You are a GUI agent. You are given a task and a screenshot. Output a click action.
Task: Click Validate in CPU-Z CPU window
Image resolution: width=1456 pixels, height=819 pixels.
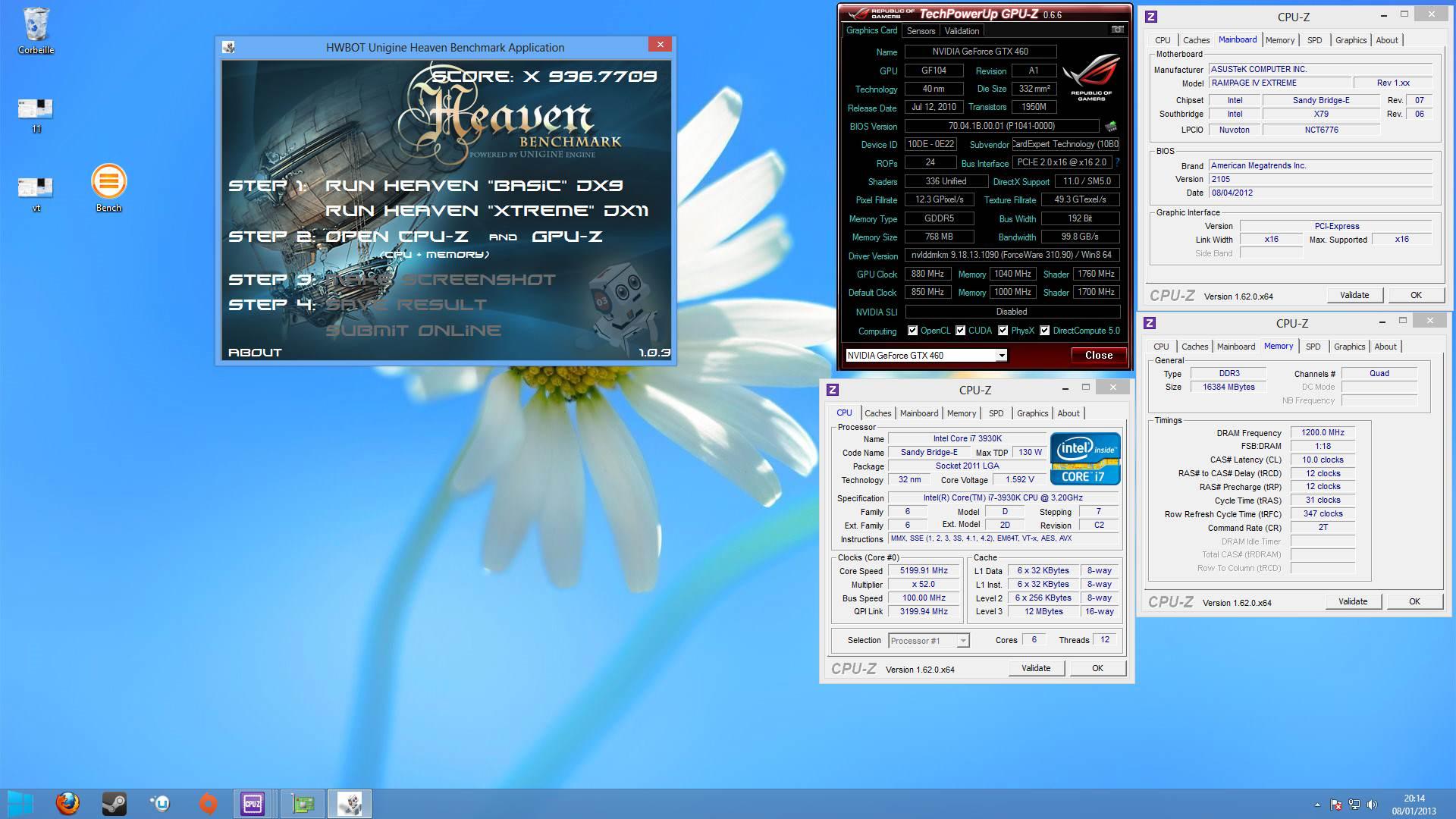click(x=1036, y=668)
